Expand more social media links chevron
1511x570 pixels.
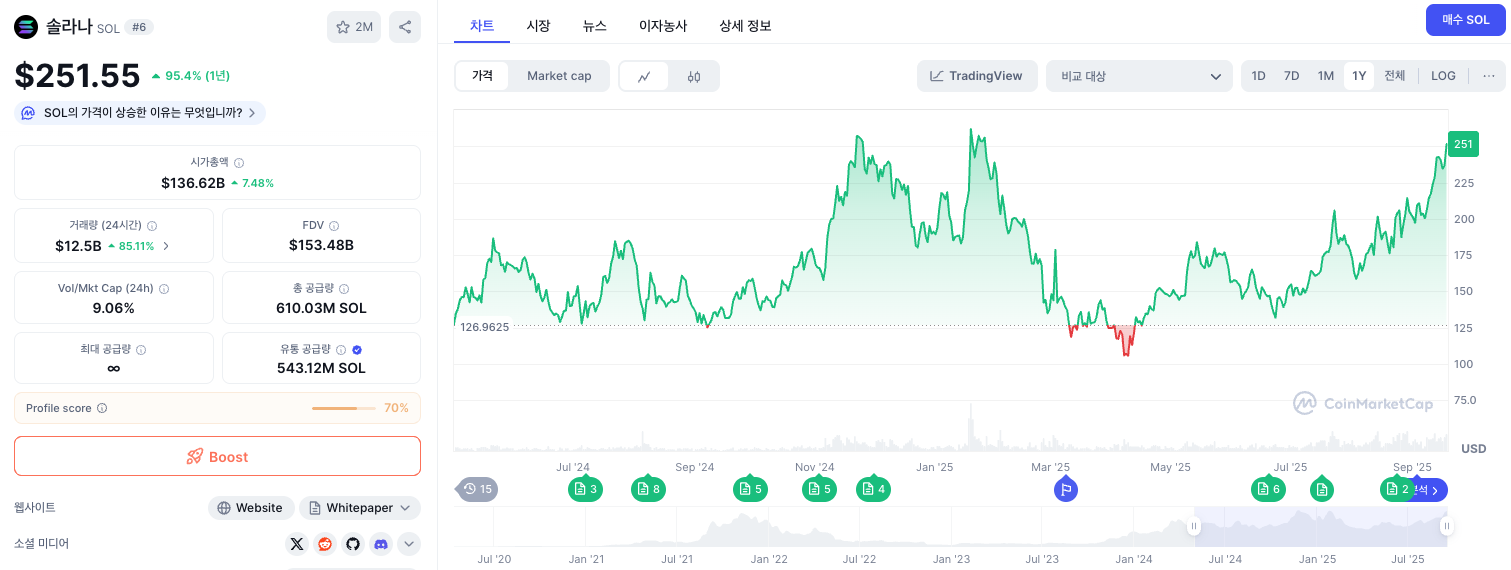click(408, 544)
